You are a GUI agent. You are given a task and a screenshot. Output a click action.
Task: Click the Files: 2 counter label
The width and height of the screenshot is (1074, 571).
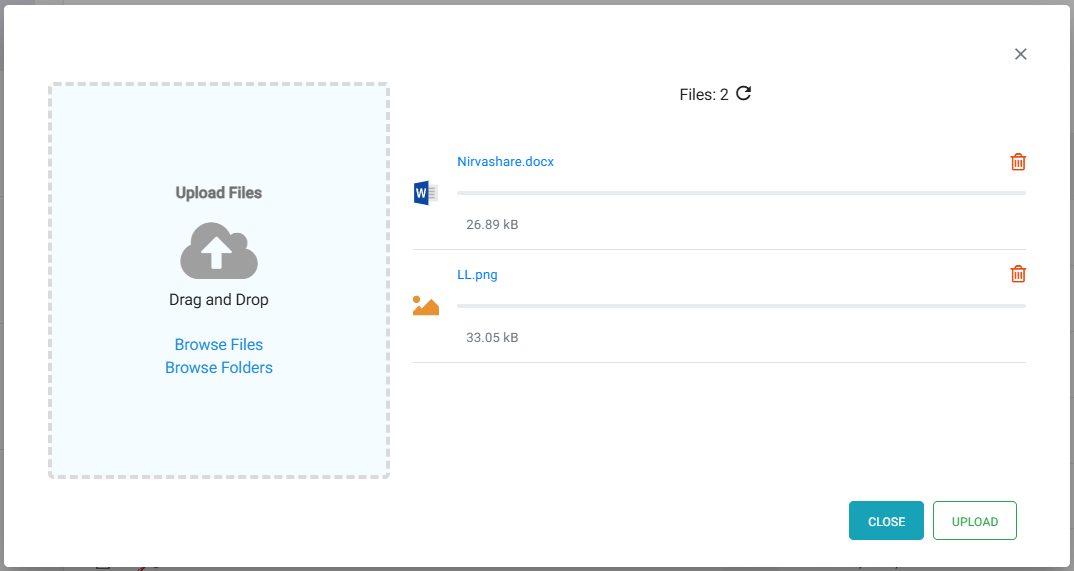pos(704,95)
